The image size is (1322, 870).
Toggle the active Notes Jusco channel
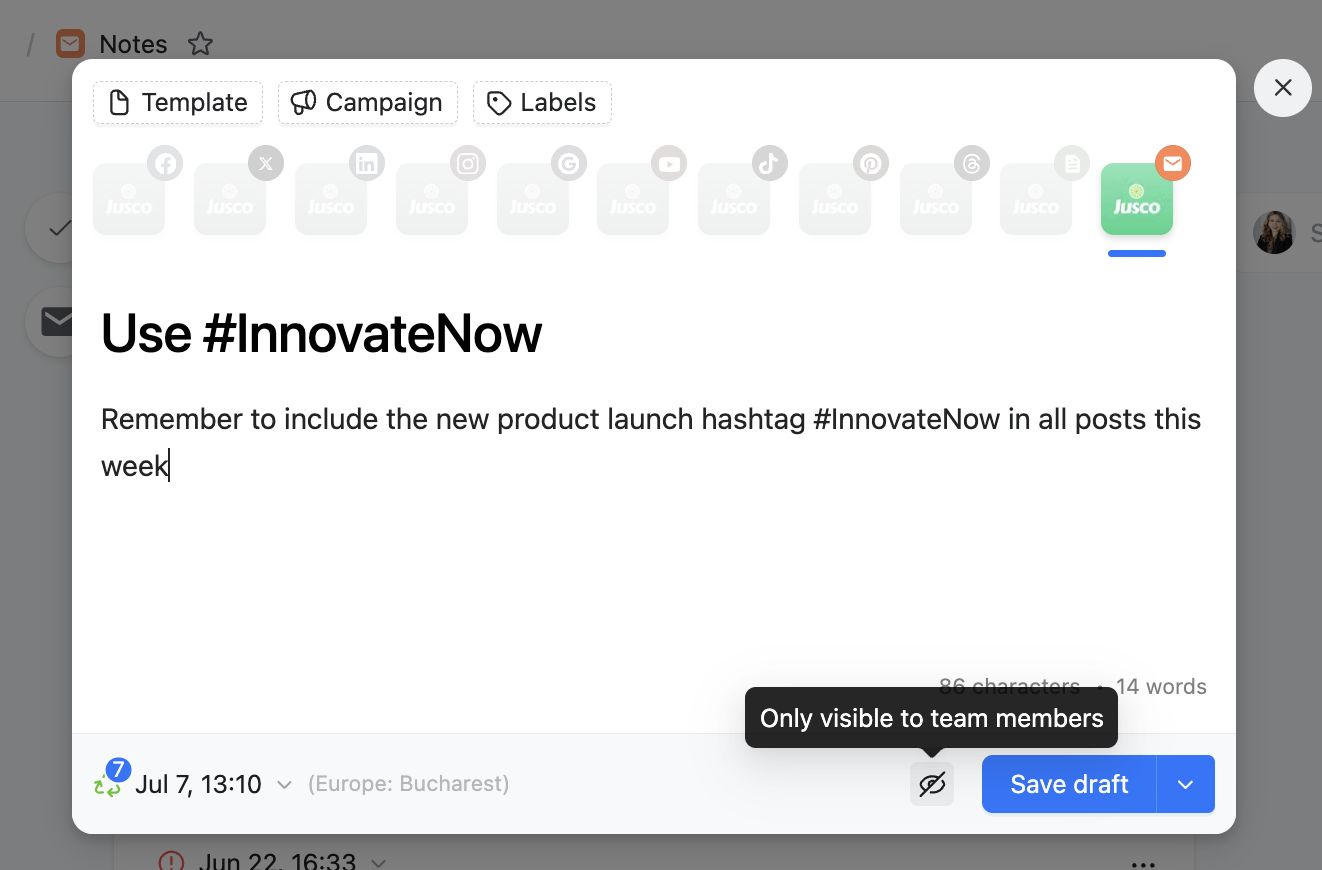1137,200
